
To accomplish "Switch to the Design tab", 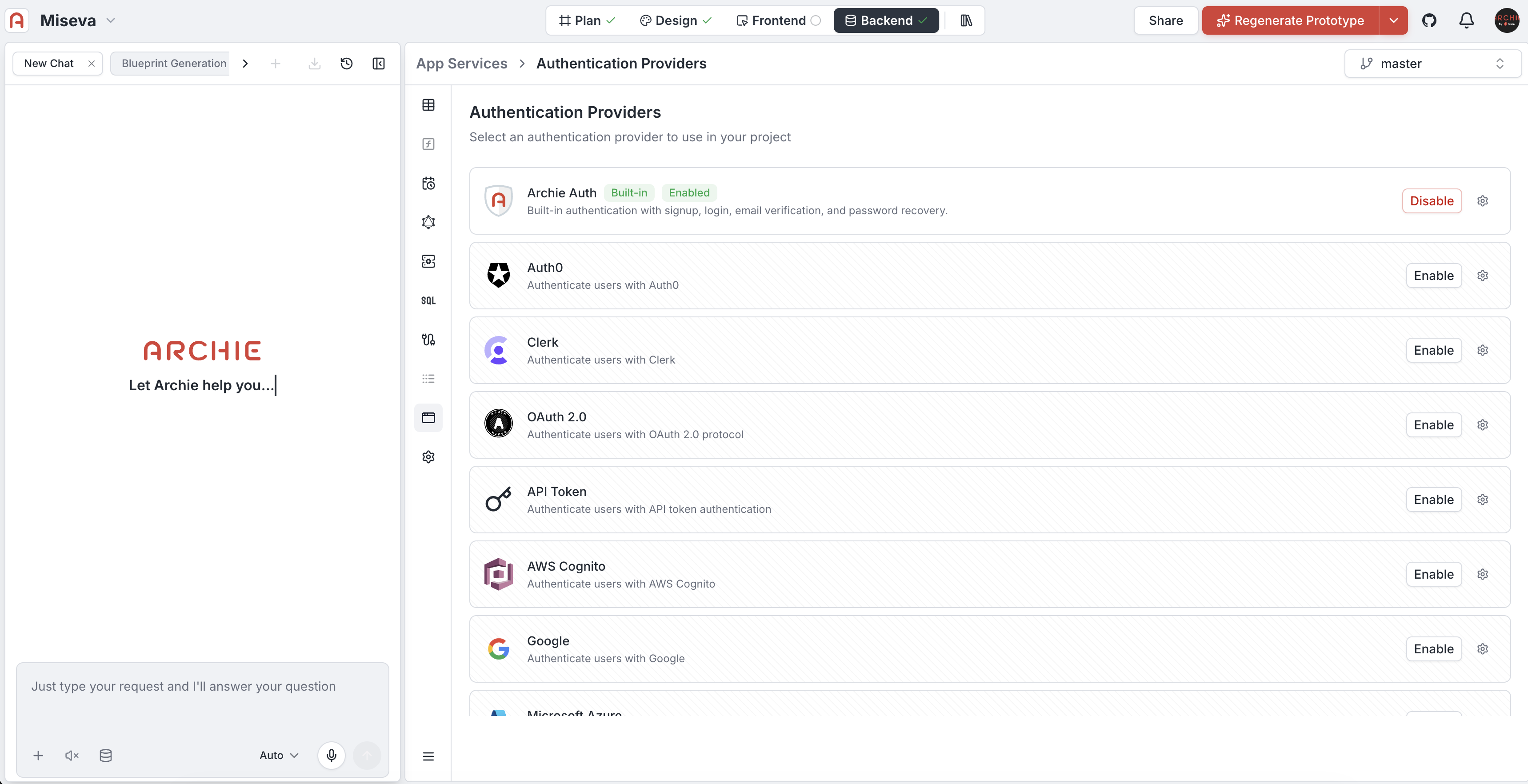I will (x=676, y=20).
